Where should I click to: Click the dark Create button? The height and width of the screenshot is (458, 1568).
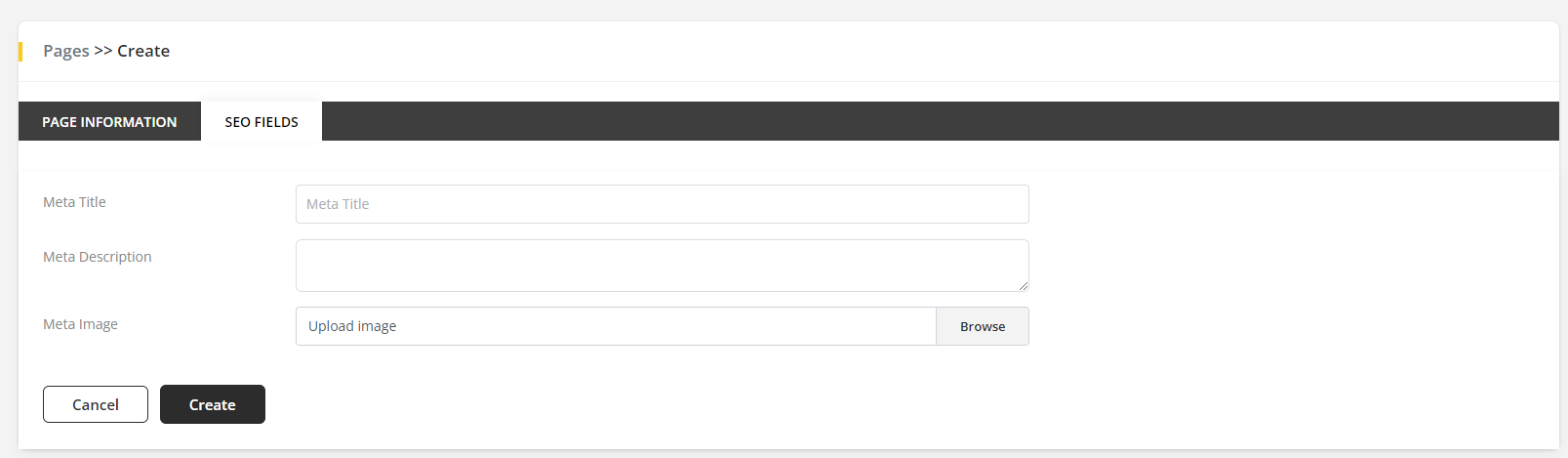(213, 404)
